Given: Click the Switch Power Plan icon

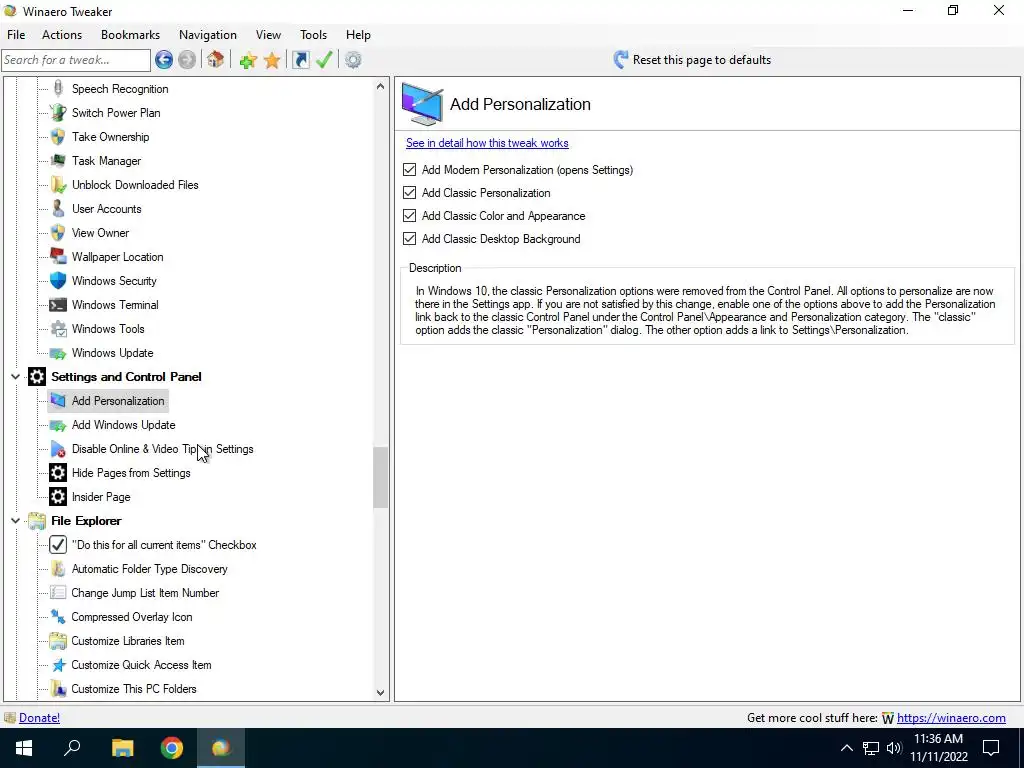Looking at the screenshot, I should coord(58,112).
